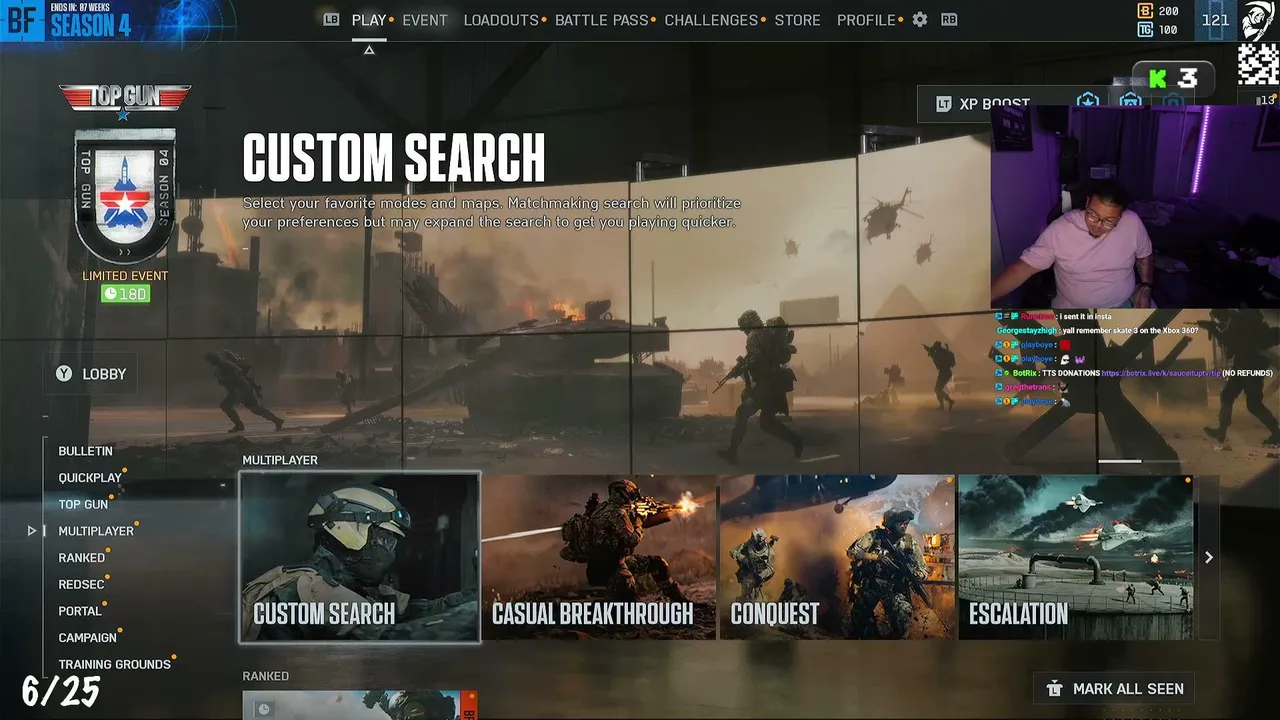
Task: Click the Top Gun logo emblem
Action: (x=125, y=100)
